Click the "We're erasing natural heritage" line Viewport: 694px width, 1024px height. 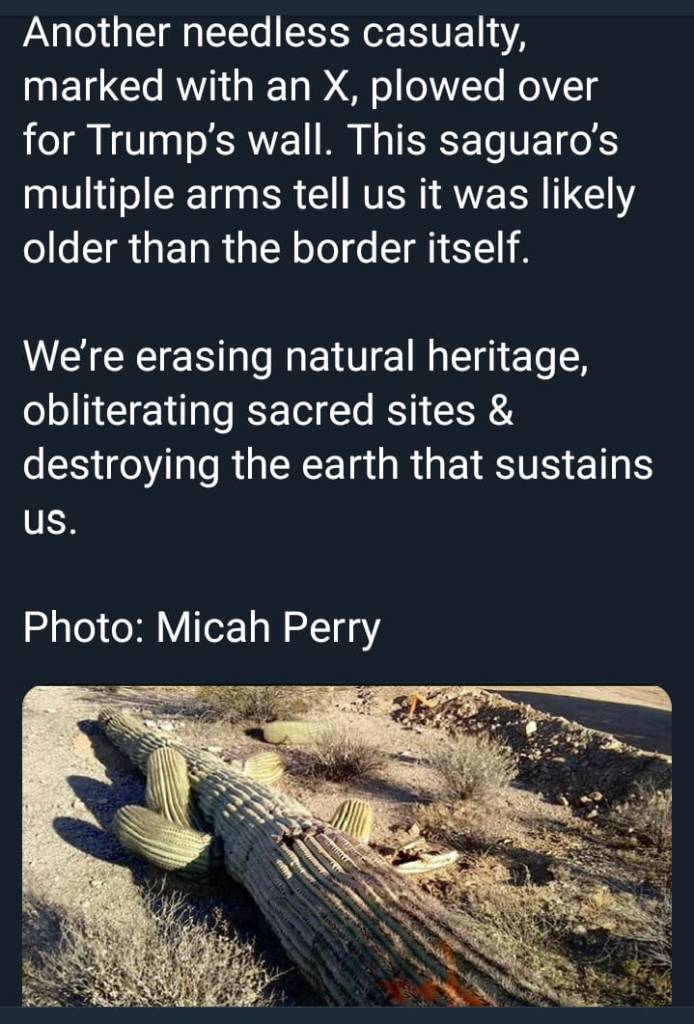(304, 356)
